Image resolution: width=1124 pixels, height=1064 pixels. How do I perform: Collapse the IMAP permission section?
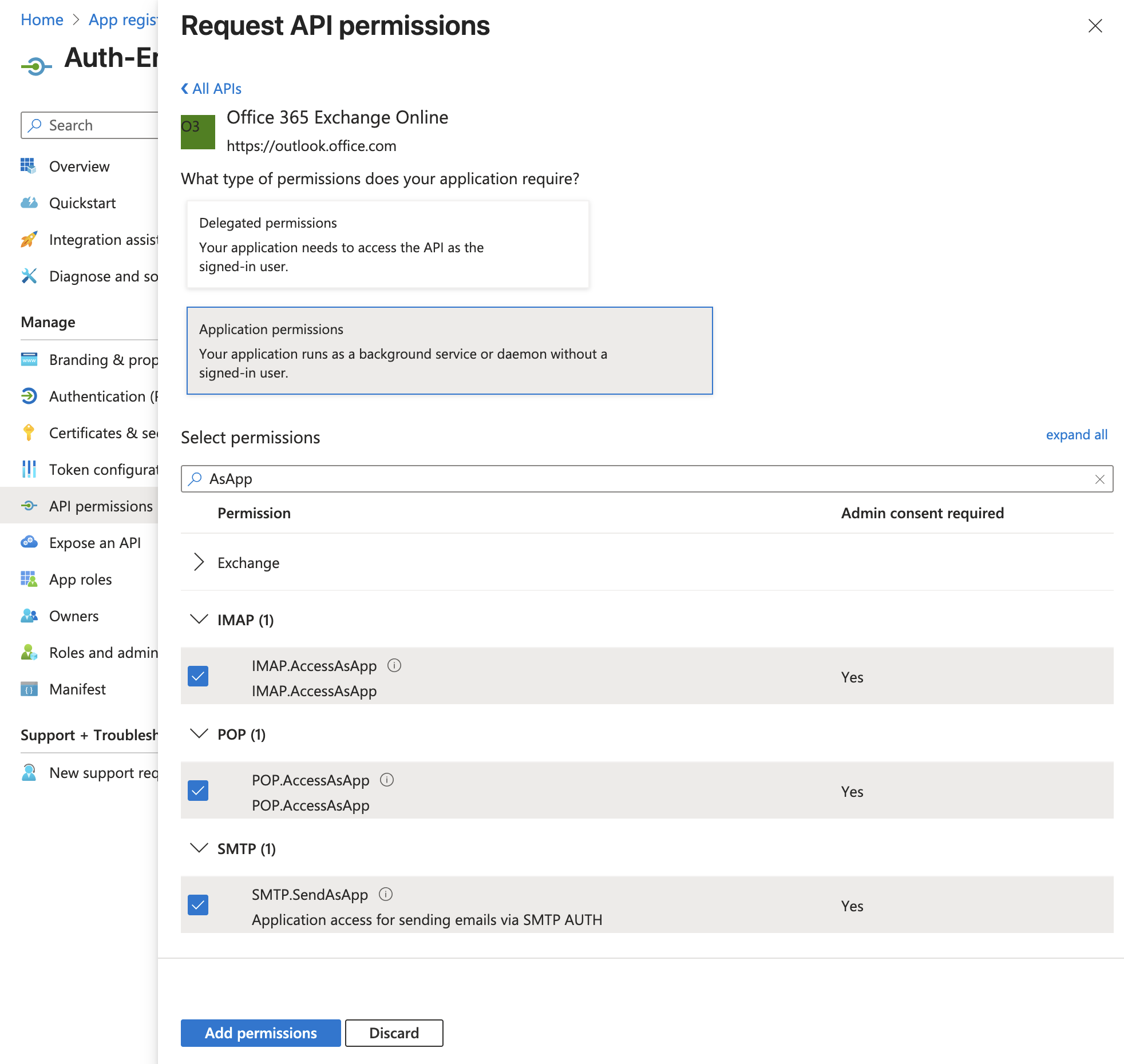click(x=199, y=620)
